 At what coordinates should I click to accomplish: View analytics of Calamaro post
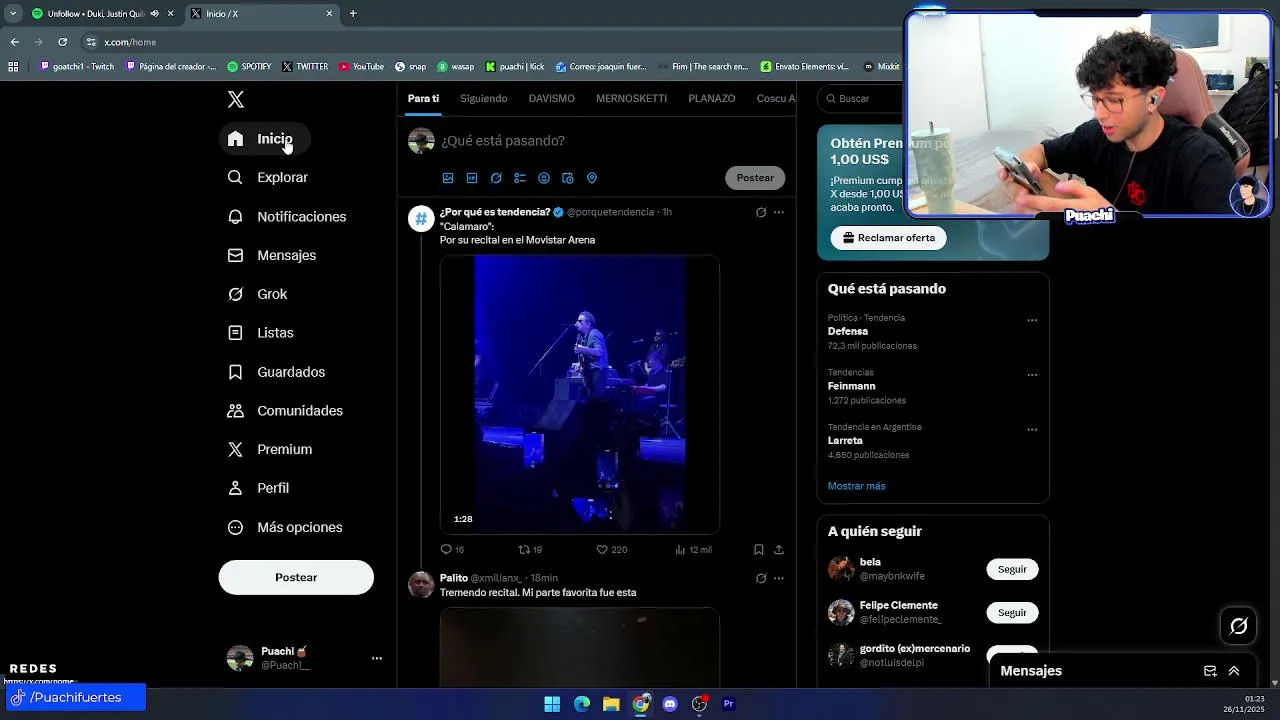coord(693,550)
